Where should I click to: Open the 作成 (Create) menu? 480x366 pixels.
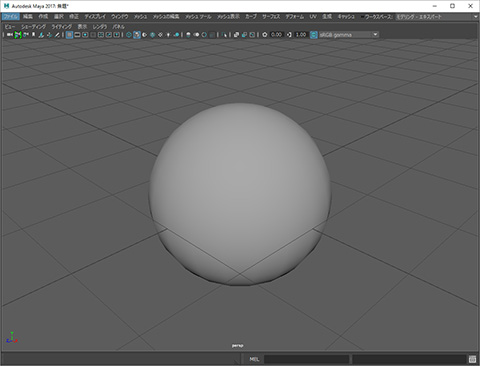tap(43, 17)
